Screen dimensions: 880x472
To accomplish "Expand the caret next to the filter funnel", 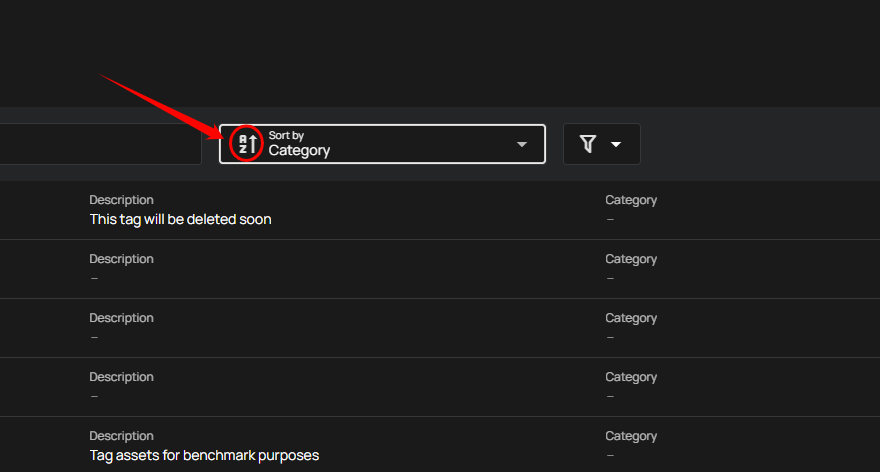I will click(x=616, y=144).
